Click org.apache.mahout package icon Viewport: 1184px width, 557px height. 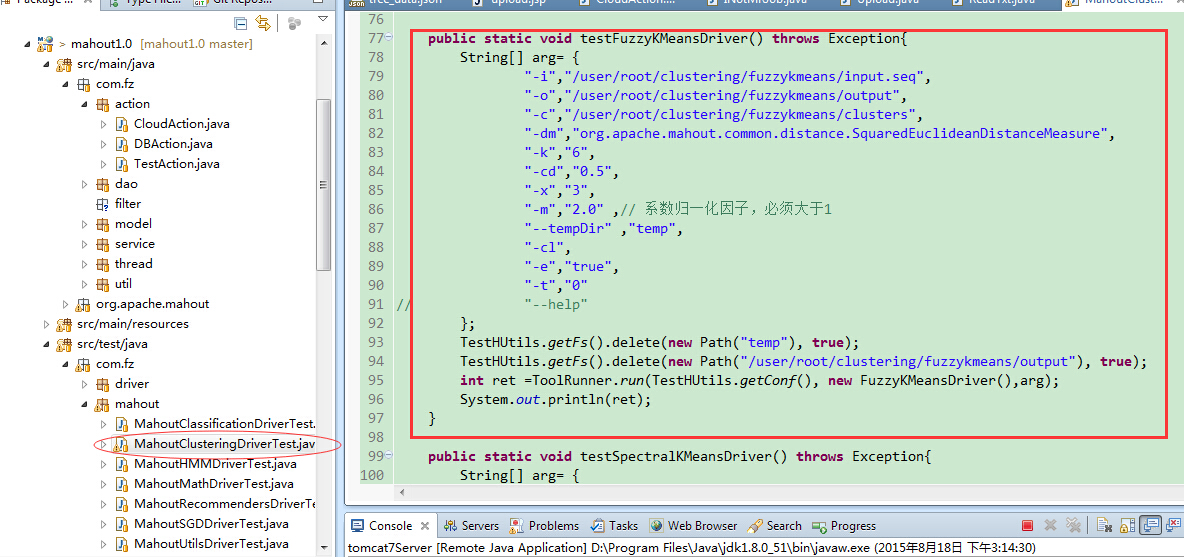(x=83, y=304)
